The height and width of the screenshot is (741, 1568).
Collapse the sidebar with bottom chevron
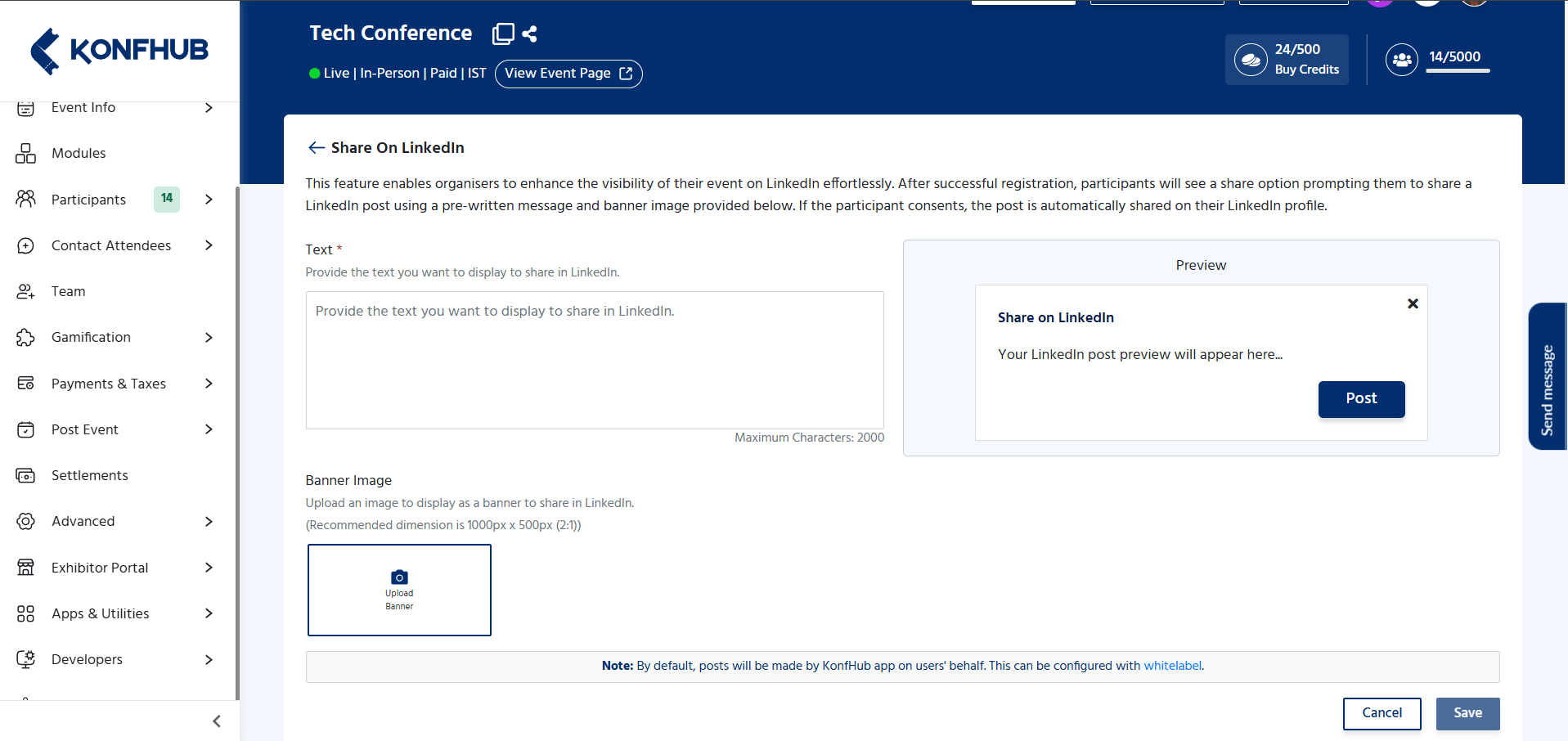(x=217, y=721)
